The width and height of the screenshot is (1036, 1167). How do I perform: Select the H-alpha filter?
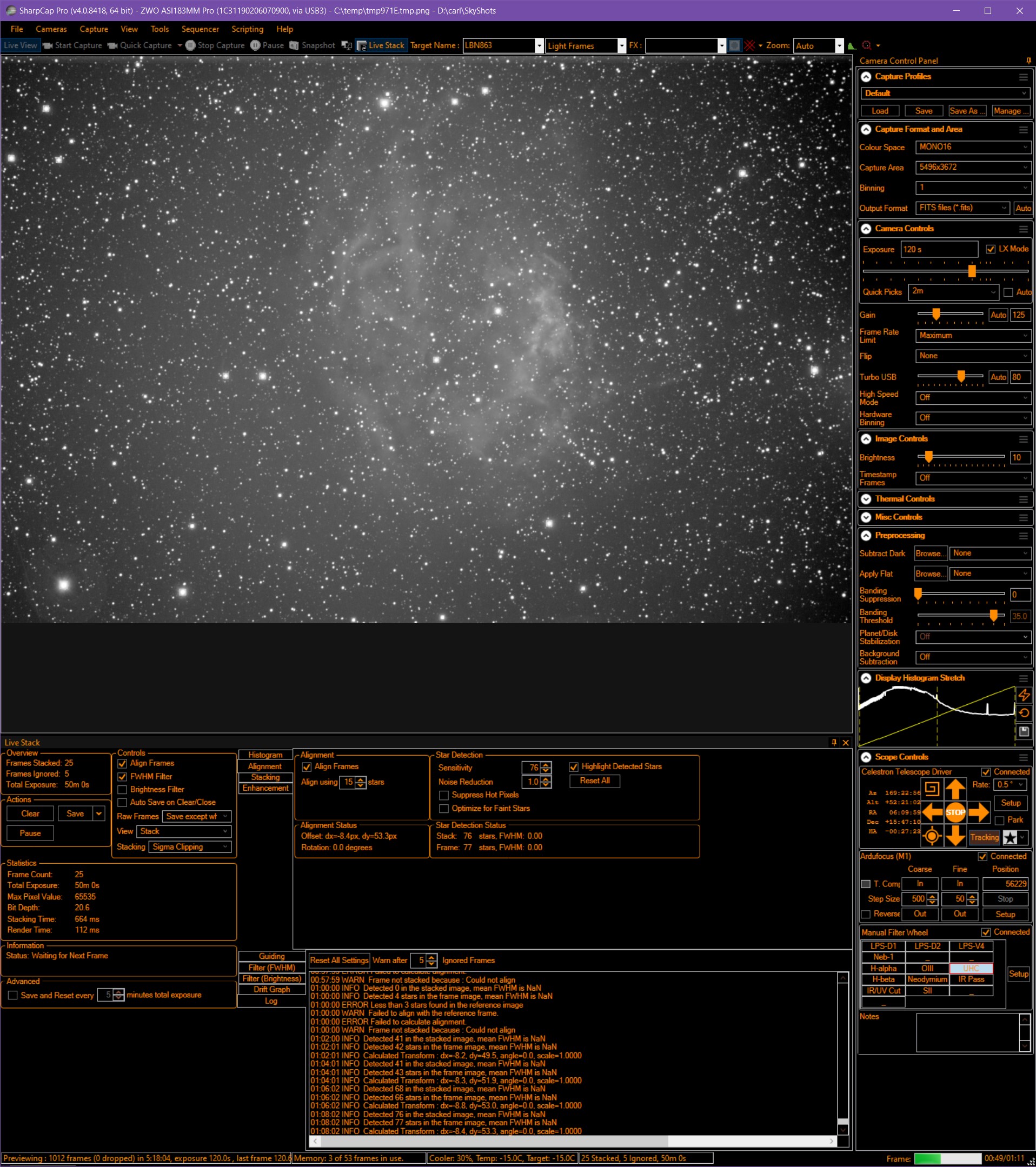click(x=883, y=968)
